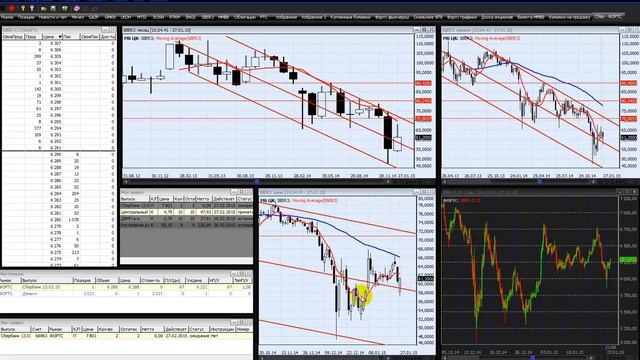Switch to the Позиции tab
The width and height of the screenshot is (640, 360).
[26, 17]
